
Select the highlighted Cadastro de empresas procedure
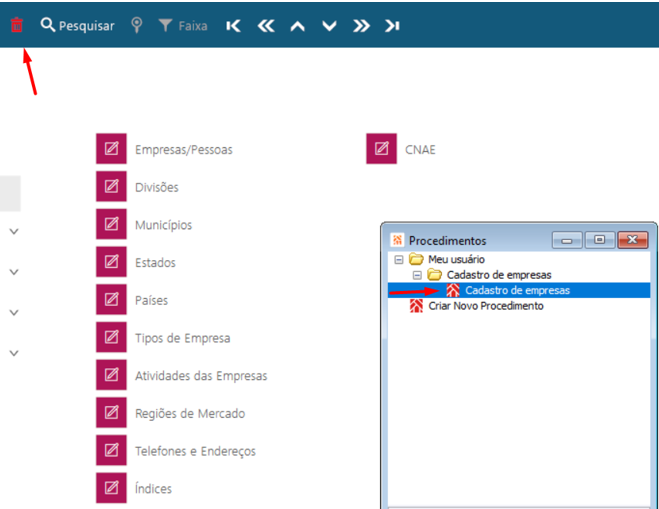pyautogui.click(x=519, y=290)
